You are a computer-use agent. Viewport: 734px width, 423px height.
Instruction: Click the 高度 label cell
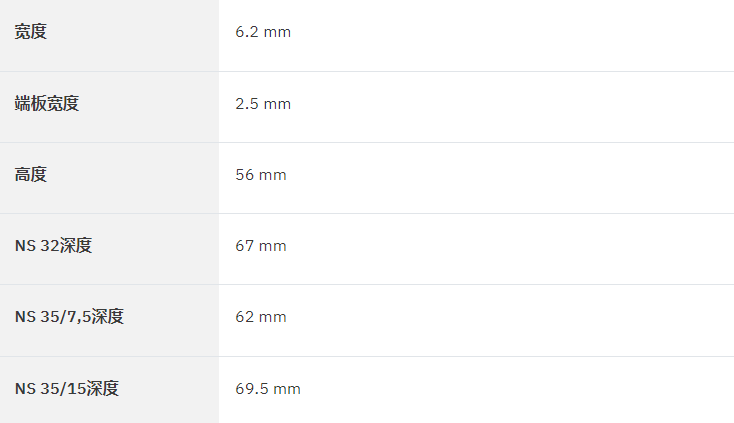[x=109, y=178]
